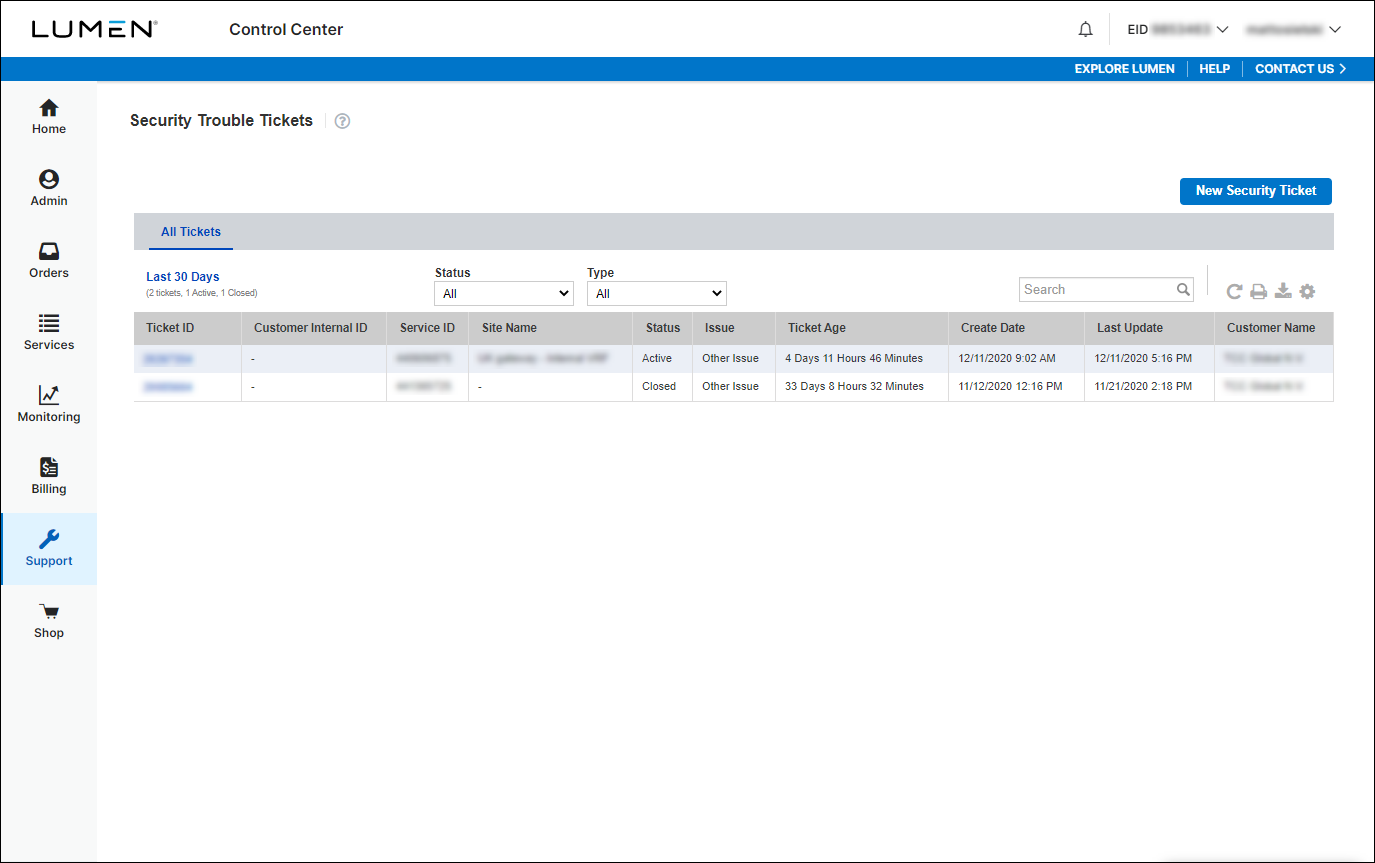Open the Shop section in sidebar

[x=48, y=621]
